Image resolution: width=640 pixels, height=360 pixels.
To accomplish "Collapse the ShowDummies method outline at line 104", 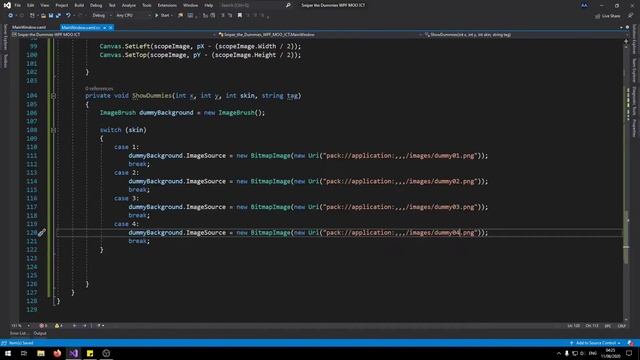I will [x=53, y=96].
